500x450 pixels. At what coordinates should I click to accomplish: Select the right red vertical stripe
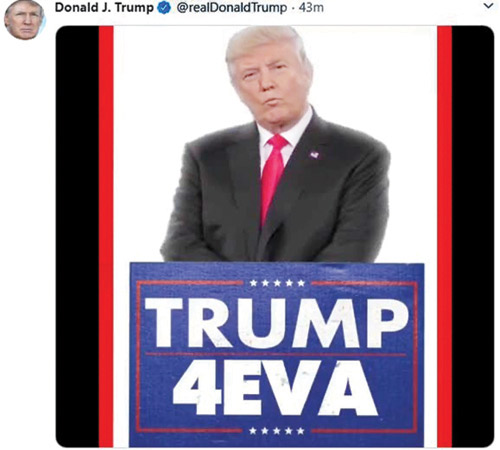tap(445, 236)
